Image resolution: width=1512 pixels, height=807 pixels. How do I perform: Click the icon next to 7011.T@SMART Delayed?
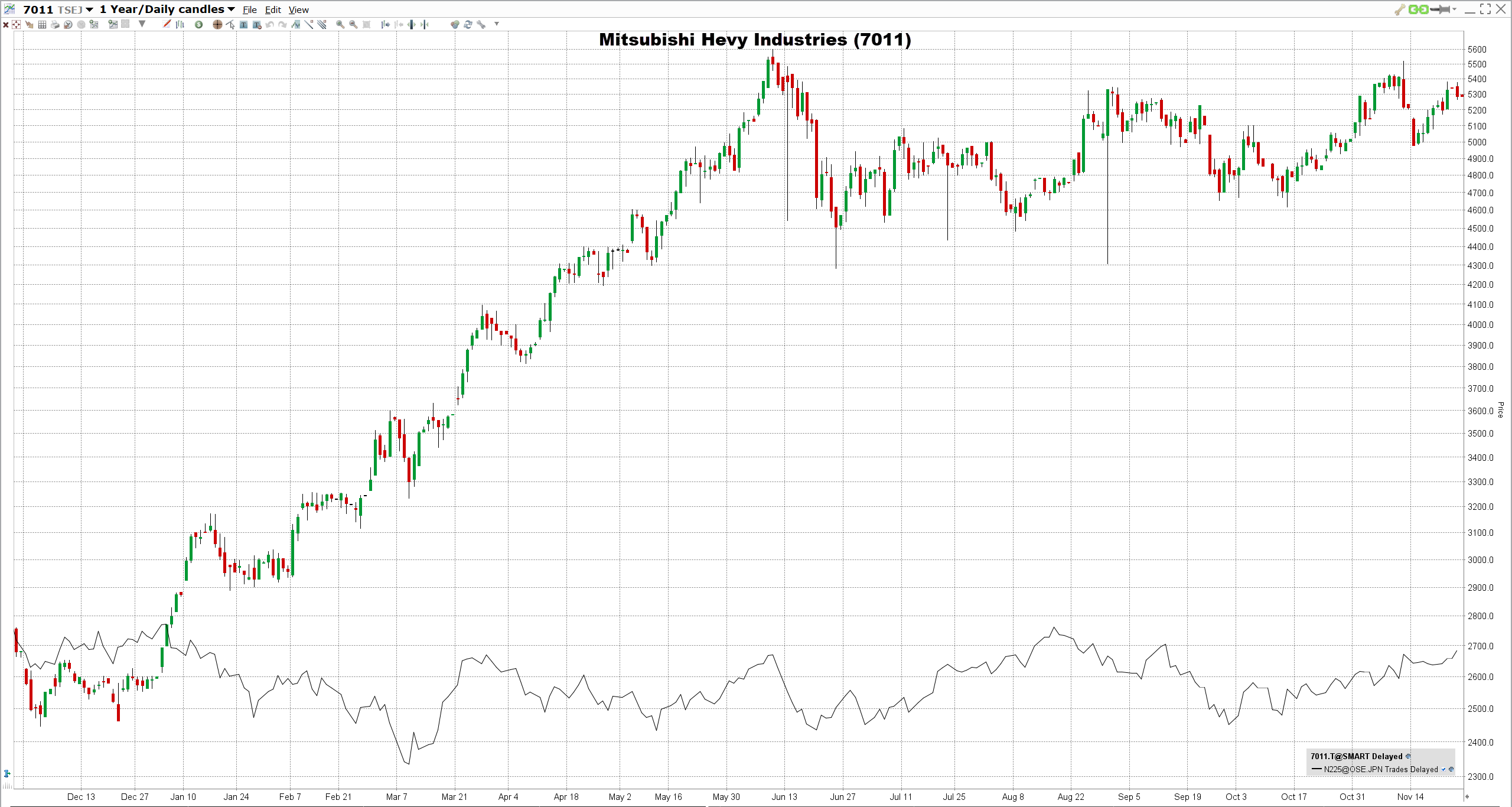[x=1408, y=756]
